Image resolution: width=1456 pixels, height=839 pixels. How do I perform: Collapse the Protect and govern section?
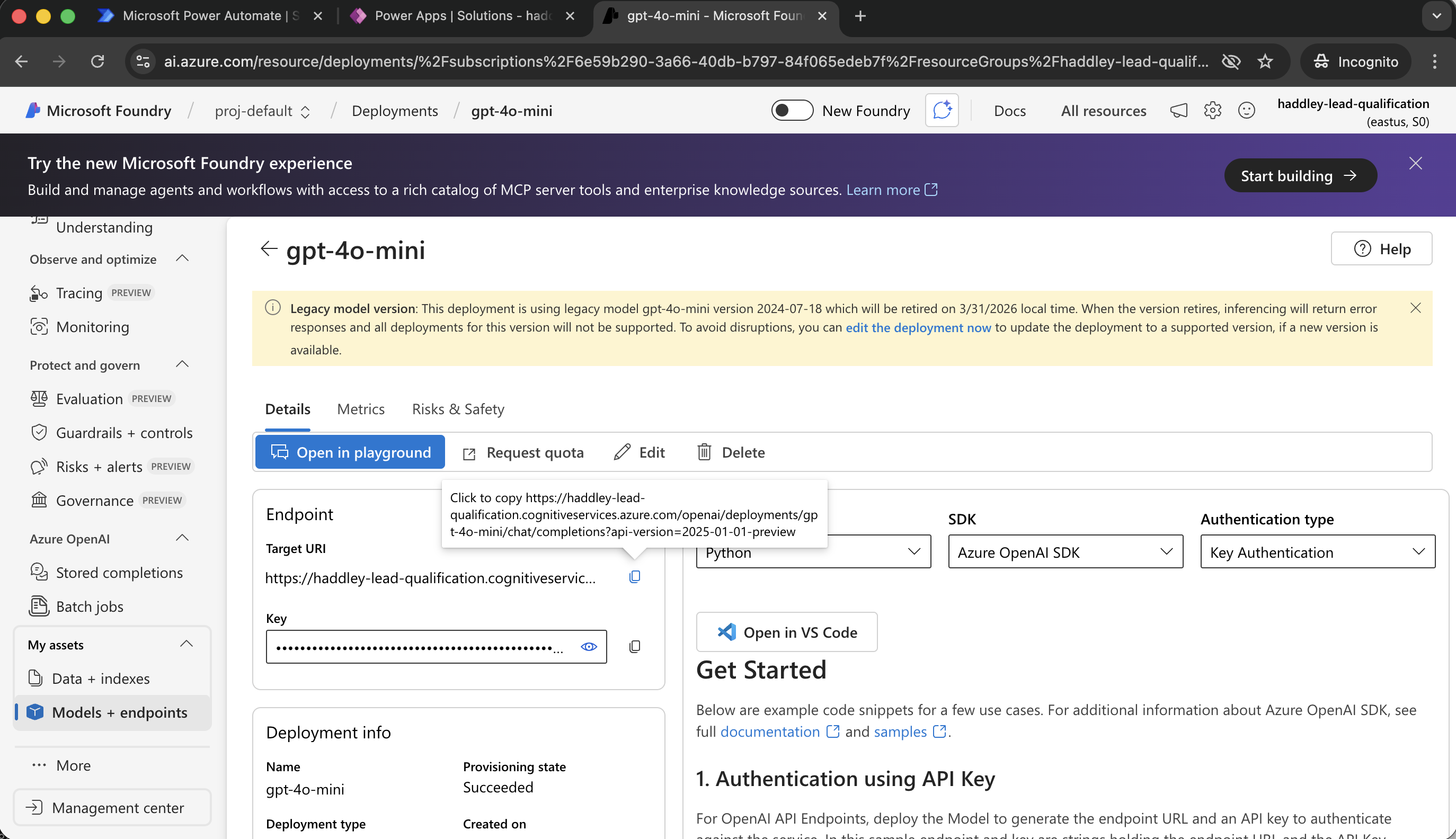[x=182, y=363]
